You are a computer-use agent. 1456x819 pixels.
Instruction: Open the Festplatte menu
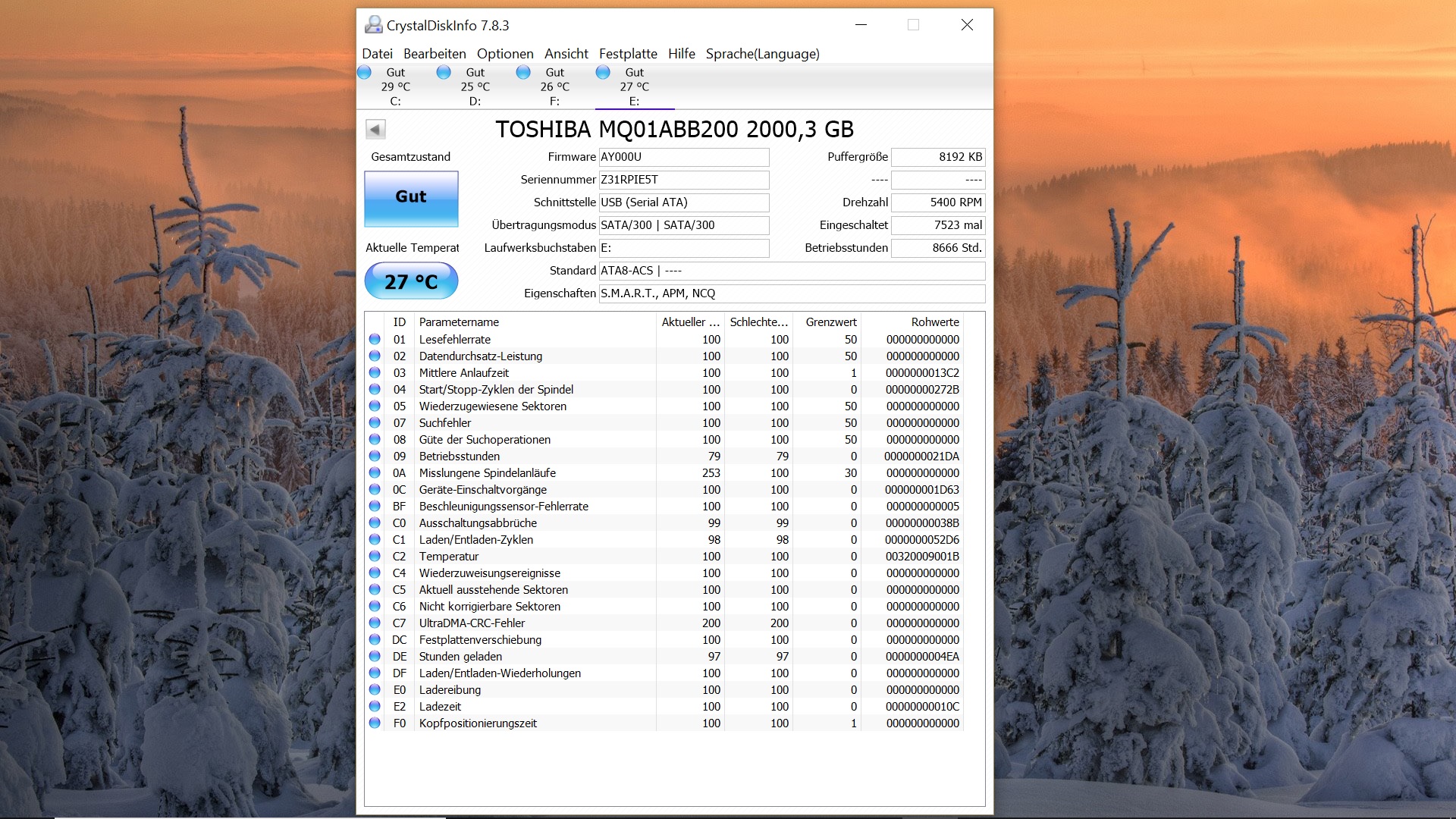[x=628, y=54]
